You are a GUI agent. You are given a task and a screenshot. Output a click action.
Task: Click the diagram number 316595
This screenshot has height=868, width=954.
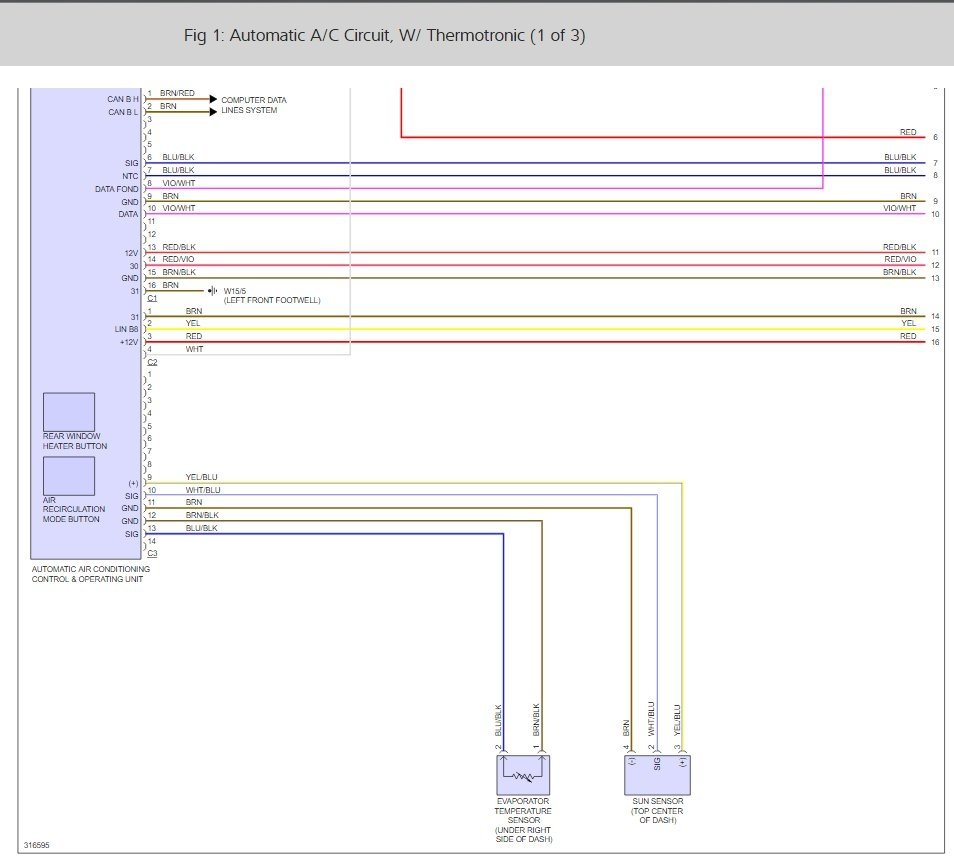(36, 845)
